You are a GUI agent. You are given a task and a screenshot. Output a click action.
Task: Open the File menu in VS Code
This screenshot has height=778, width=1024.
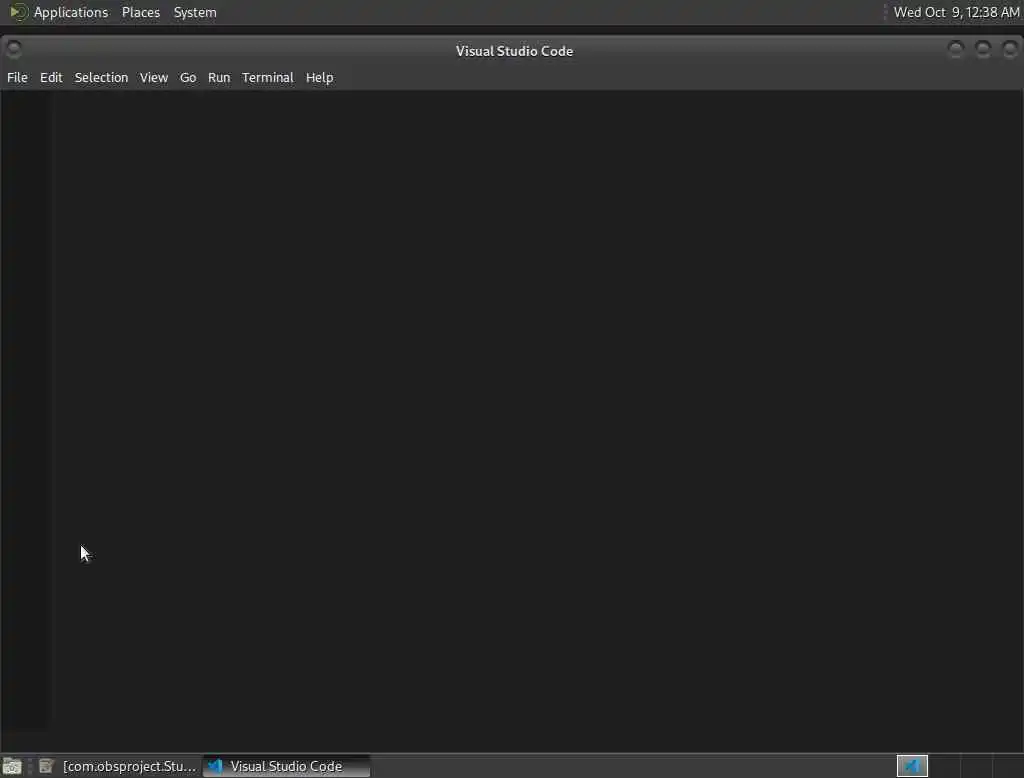click(17, 77)
